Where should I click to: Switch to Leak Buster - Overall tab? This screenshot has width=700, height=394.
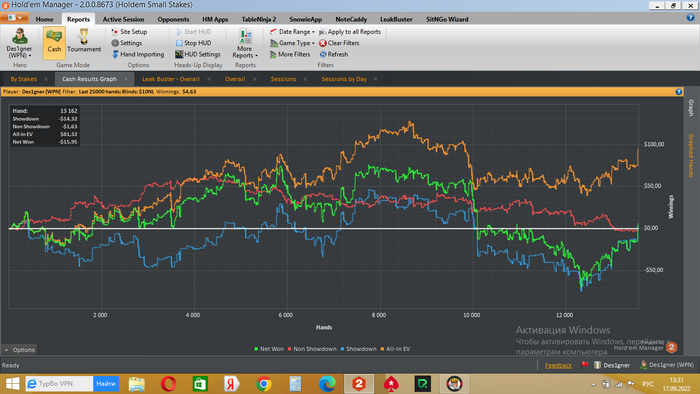[x=171, y=79]
